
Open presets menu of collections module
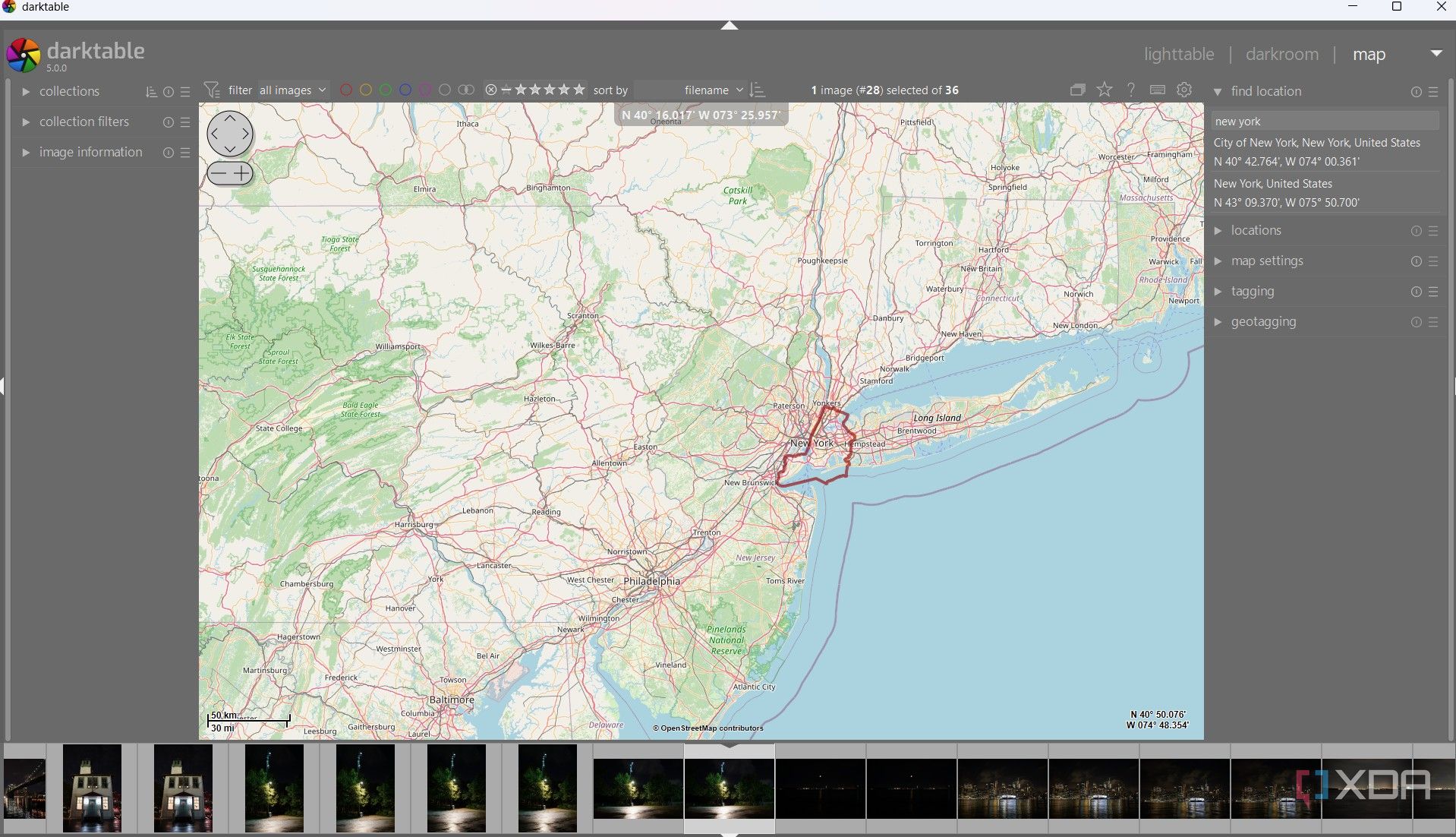coord(185,92)
